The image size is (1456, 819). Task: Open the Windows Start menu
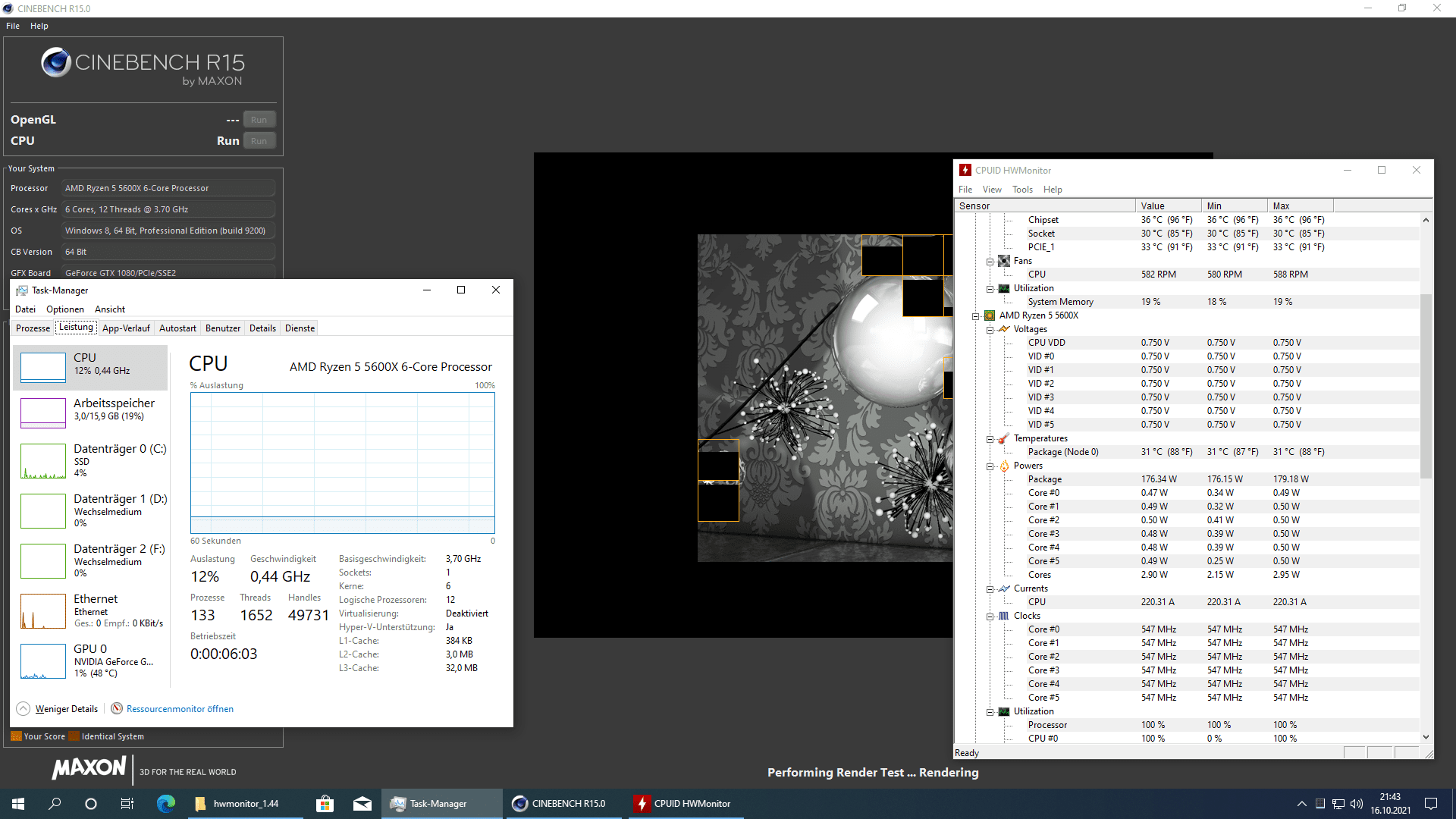[18, 804]
